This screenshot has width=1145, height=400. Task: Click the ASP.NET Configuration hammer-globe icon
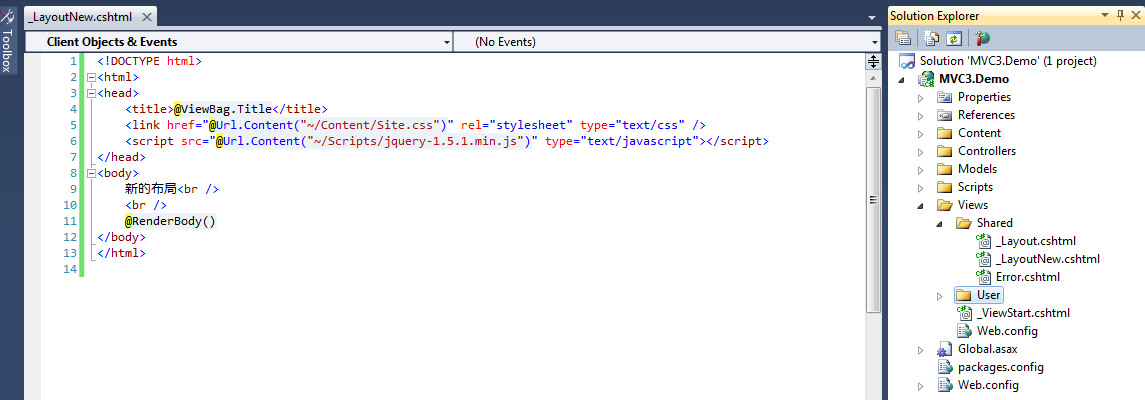click(983, 39)
